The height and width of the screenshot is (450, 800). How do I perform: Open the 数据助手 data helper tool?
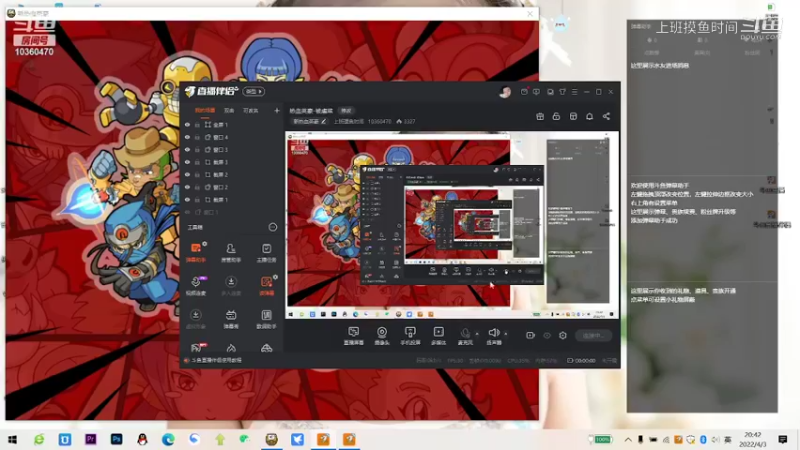[266, 319]
